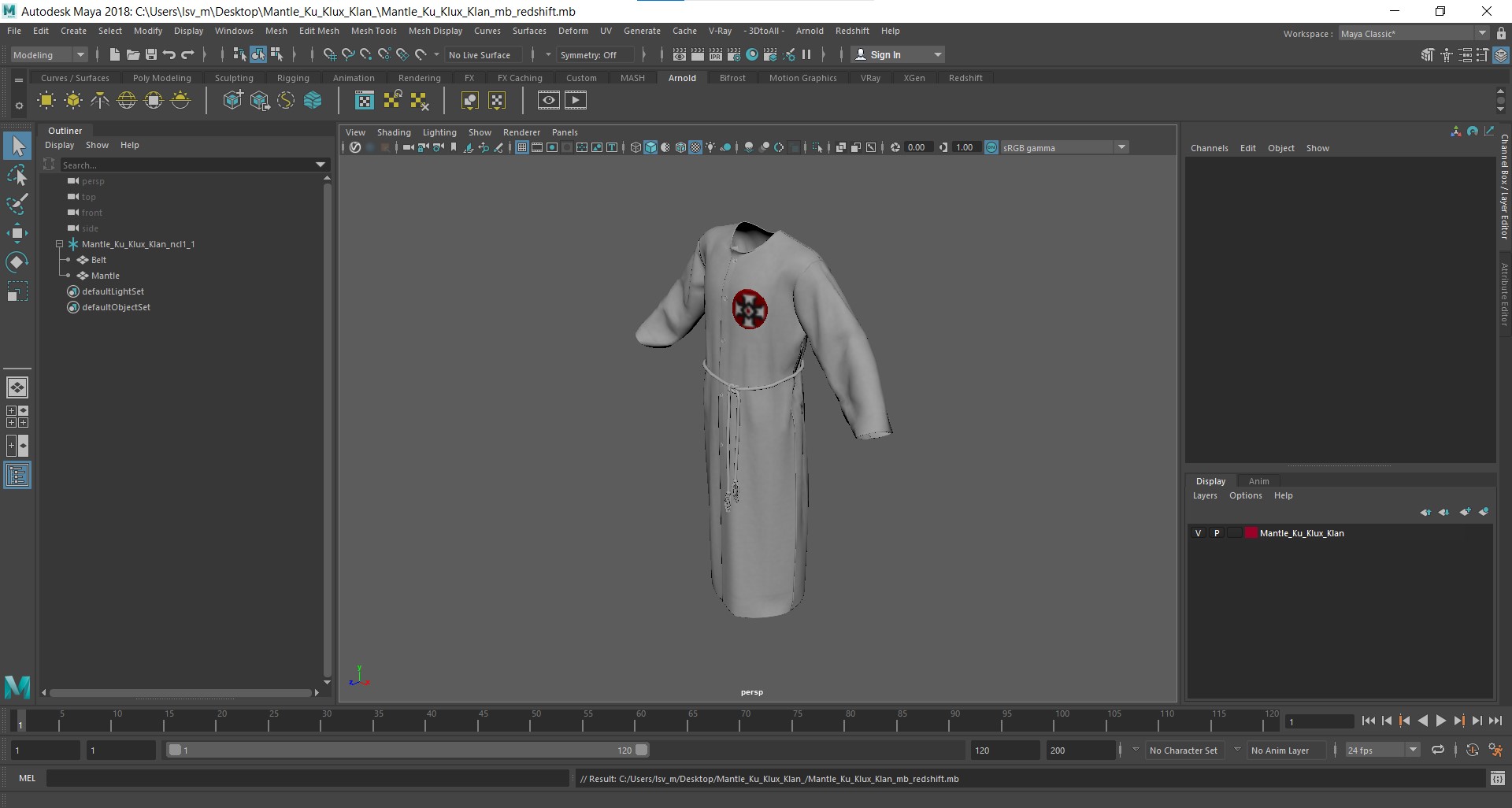This screenshot has height=808, width=1512.
Task: Toggle use all lights in viewport
Action: click(x=711, y=147)
